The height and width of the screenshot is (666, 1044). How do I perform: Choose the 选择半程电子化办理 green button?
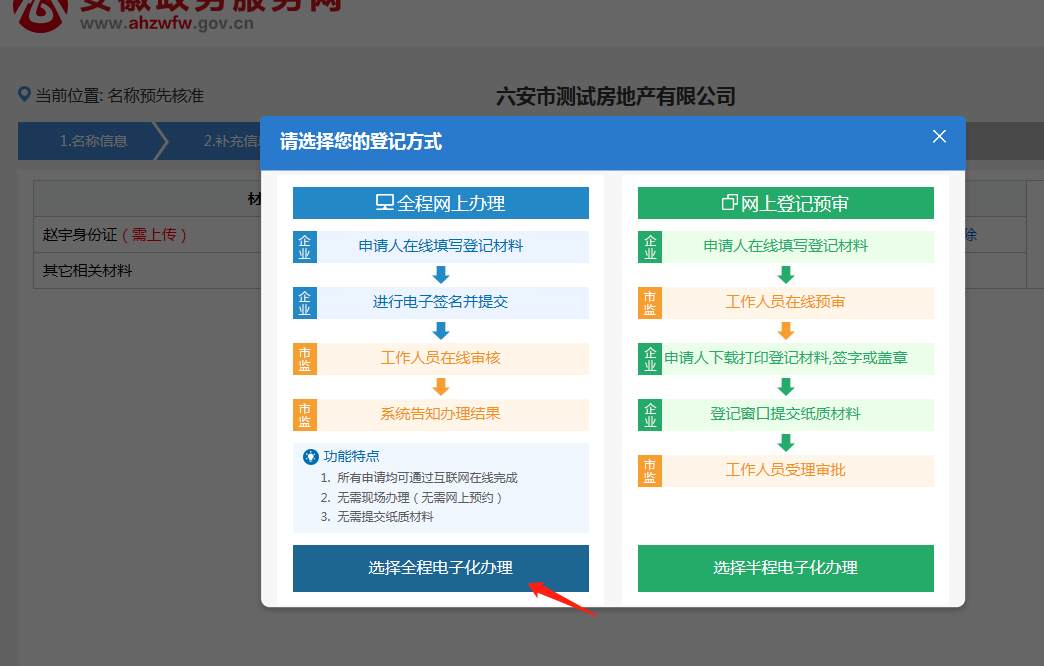(x=785, y=568)
